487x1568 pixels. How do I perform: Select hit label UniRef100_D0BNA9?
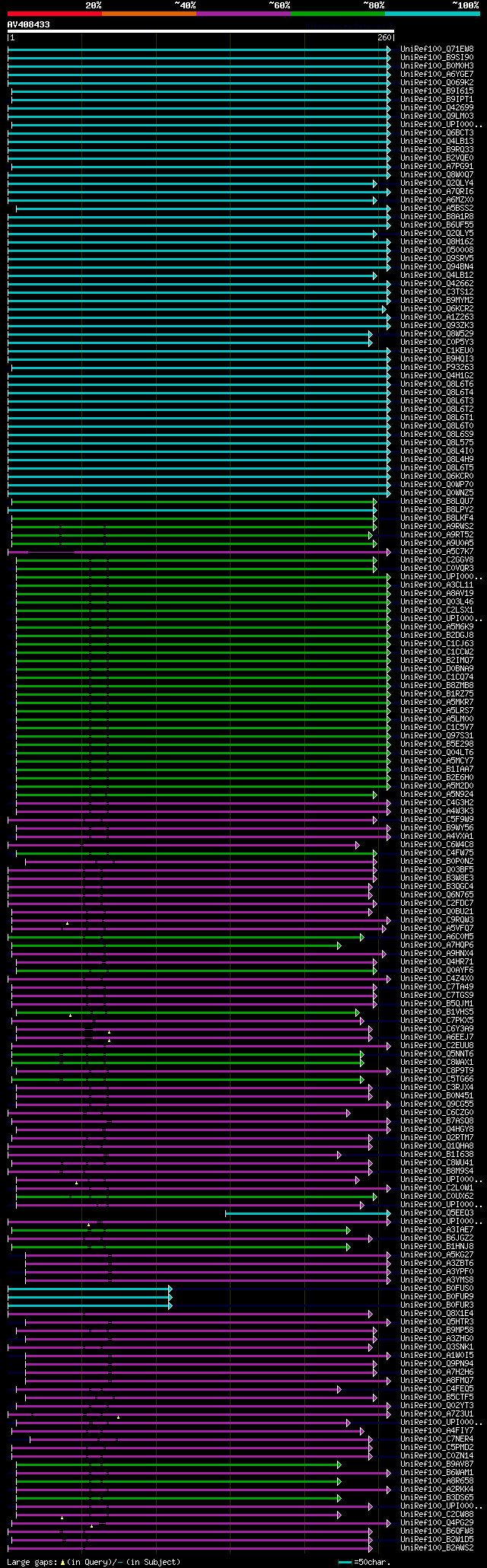pos(437,668)
